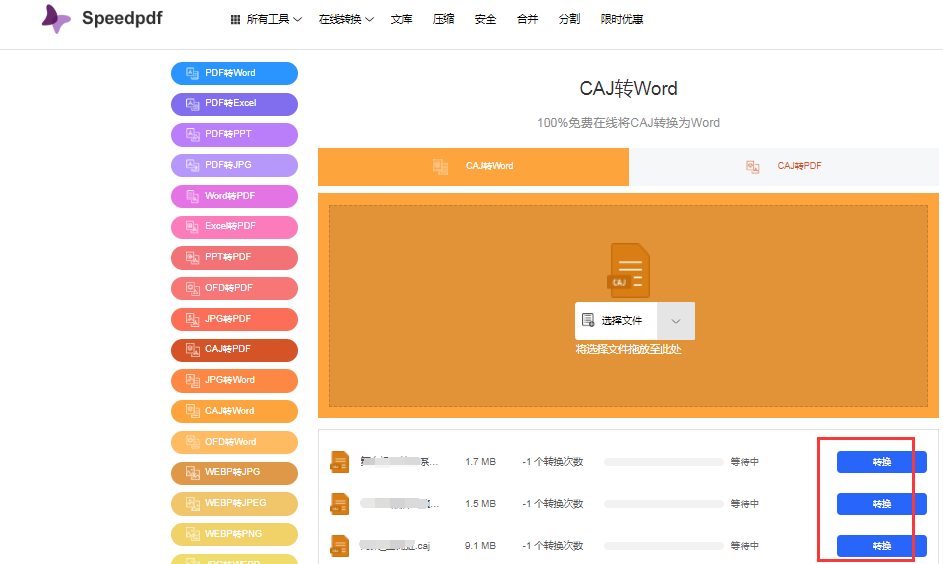Screen dimensions: 943x564
Task: Open the 分割 menu item
Action: tap(570, 19)
